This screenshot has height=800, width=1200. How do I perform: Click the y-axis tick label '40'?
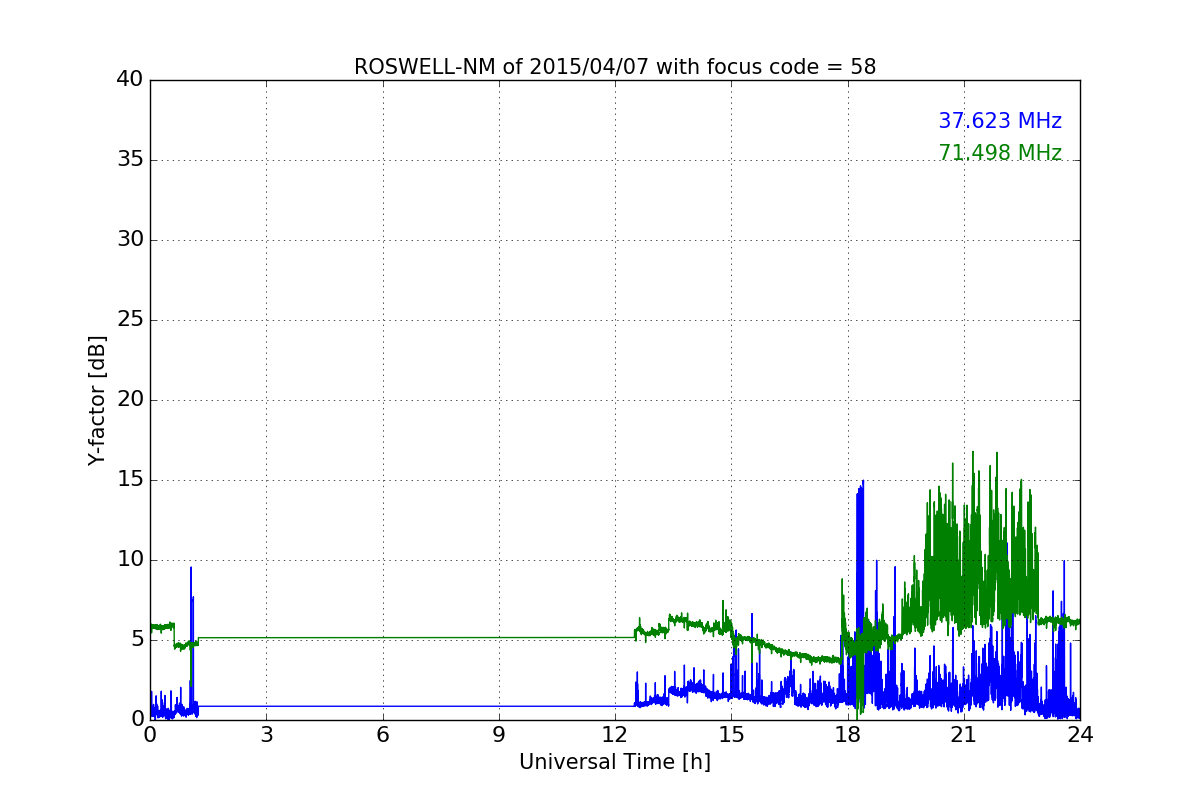point(130,80)
